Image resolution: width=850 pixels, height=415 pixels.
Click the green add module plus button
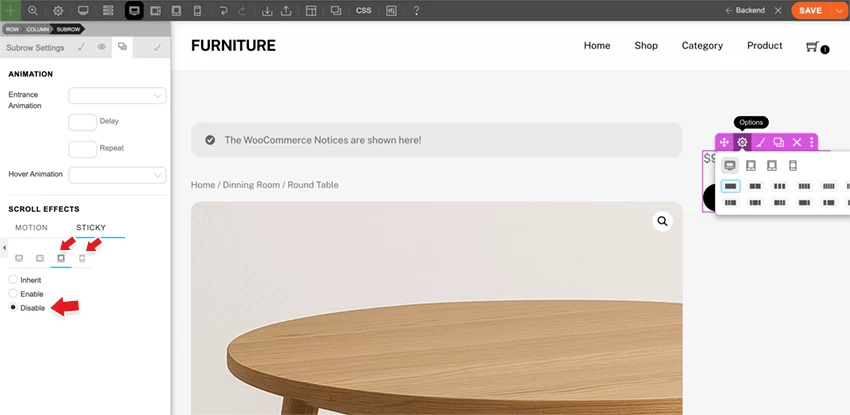click(10, 10)
